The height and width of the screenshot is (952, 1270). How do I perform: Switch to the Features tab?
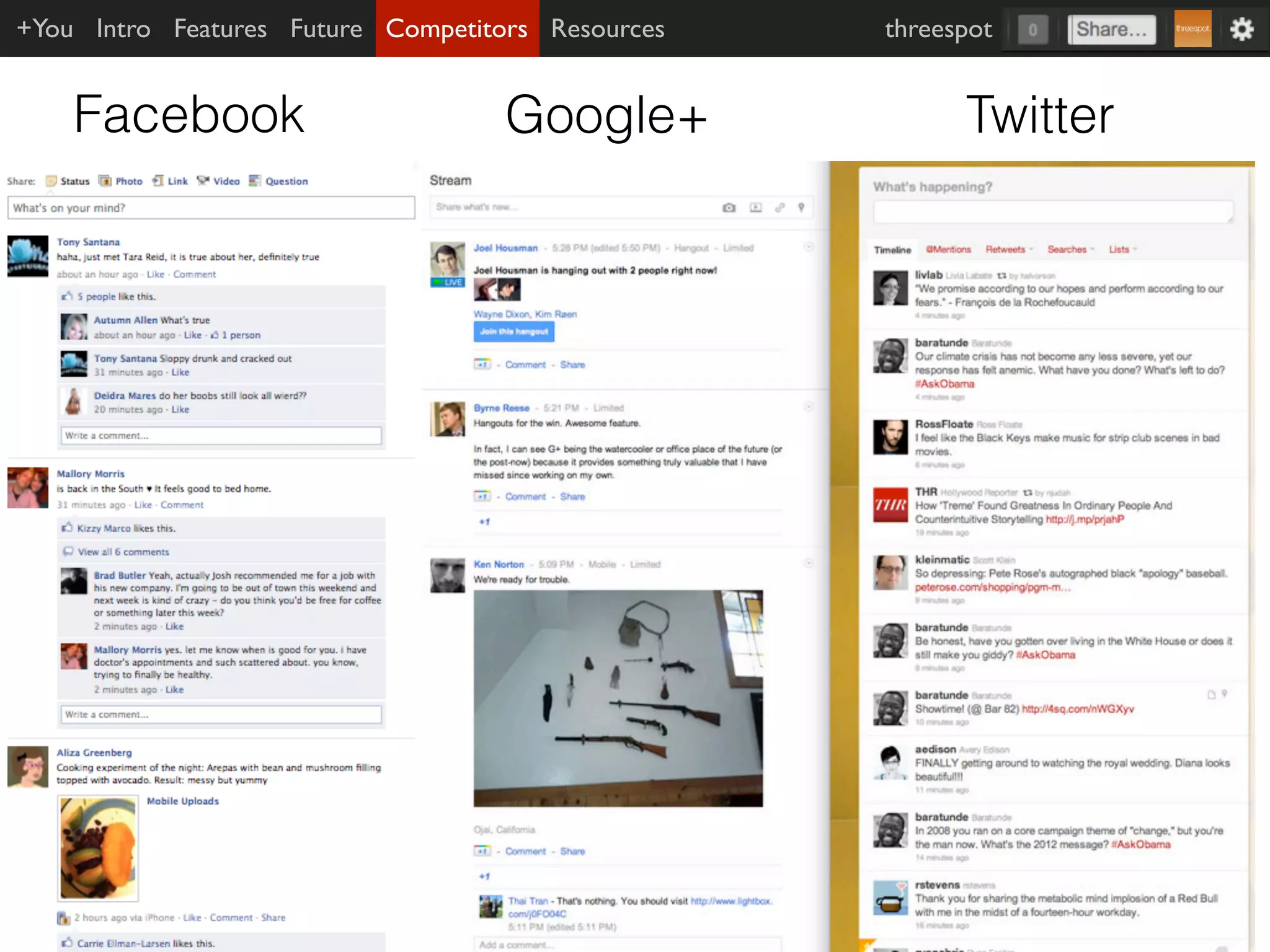(x=220, y=29)
